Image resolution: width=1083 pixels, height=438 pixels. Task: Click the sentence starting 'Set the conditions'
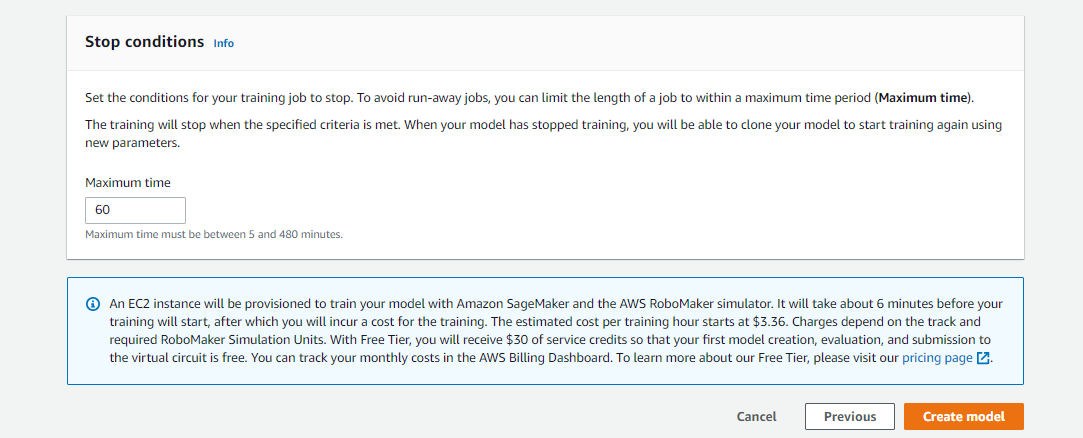[400, 98]
